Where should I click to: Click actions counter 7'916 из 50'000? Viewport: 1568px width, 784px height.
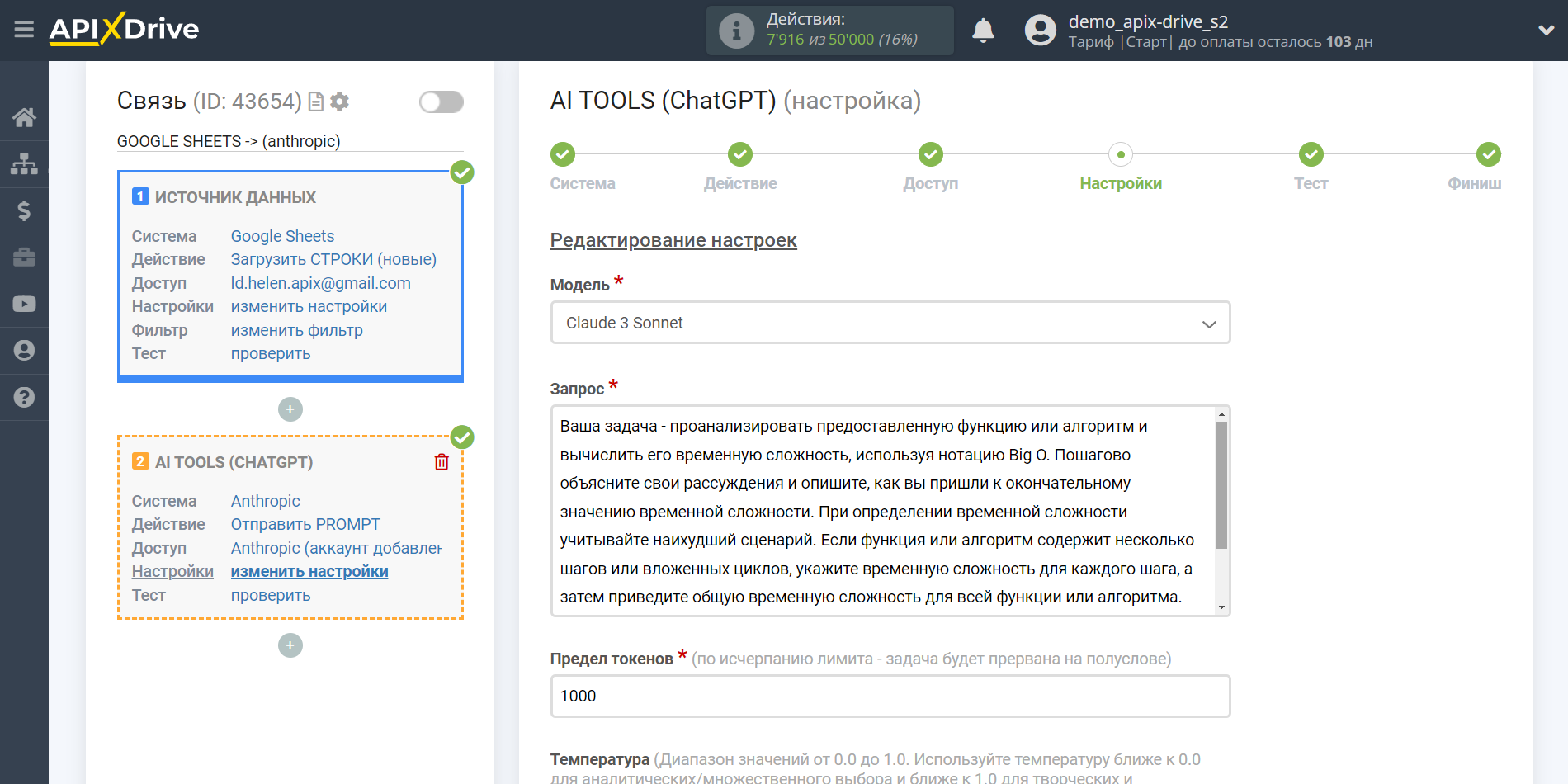tap(842, 40)
